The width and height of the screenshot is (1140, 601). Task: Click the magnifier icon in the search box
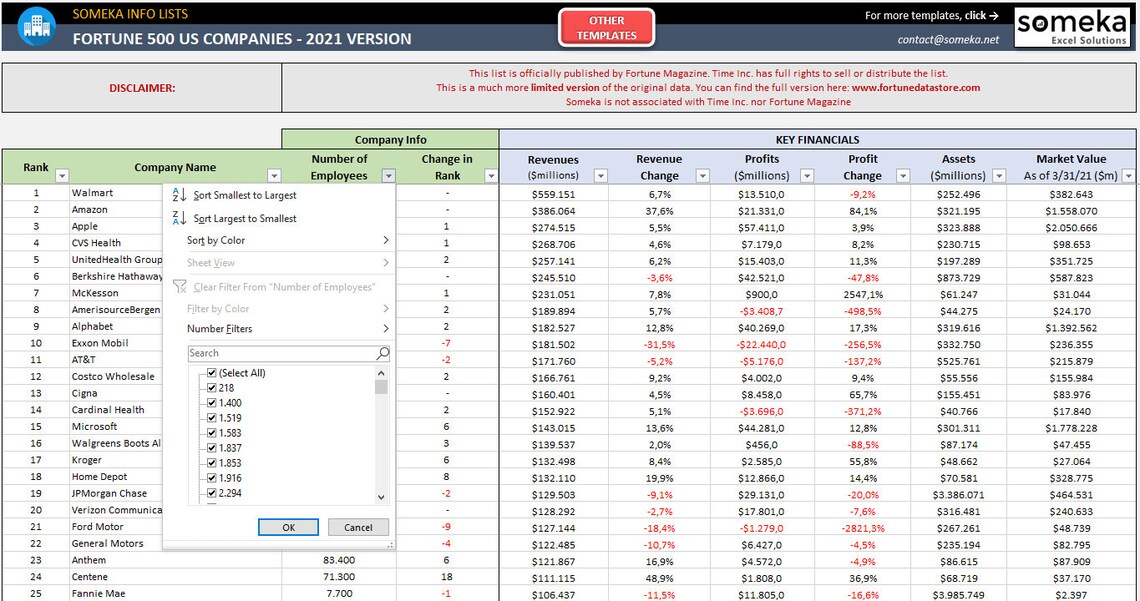tap(381, 352)
